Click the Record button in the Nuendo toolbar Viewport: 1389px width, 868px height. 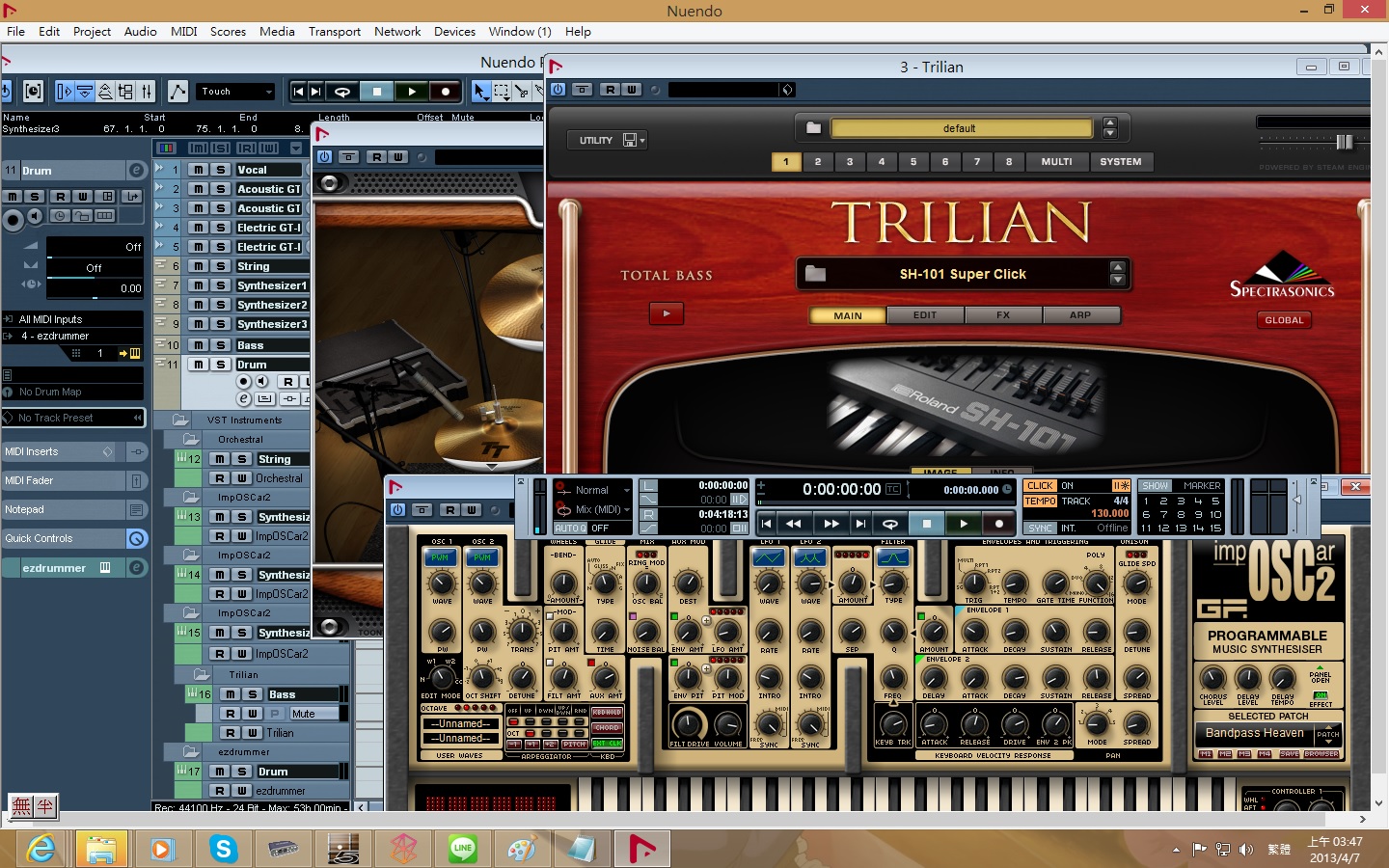click(x=445, y=92)
